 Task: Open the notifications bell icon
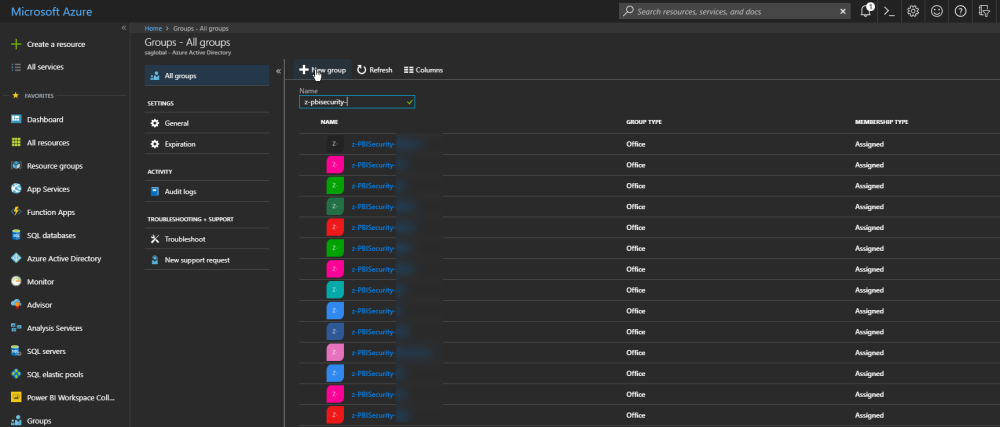coord(865,11)
